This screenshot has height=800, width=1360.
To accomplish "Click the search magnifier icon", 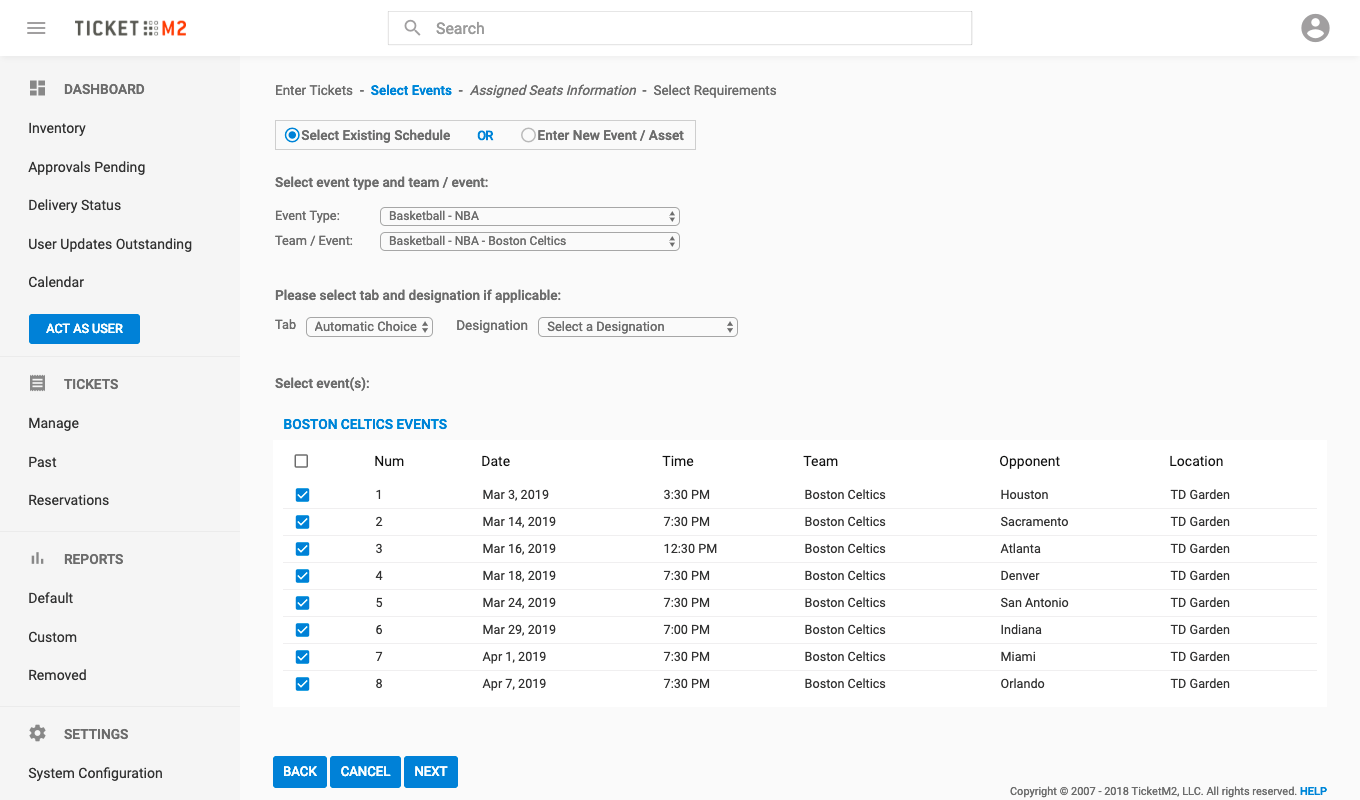I will tap(412, 28).
